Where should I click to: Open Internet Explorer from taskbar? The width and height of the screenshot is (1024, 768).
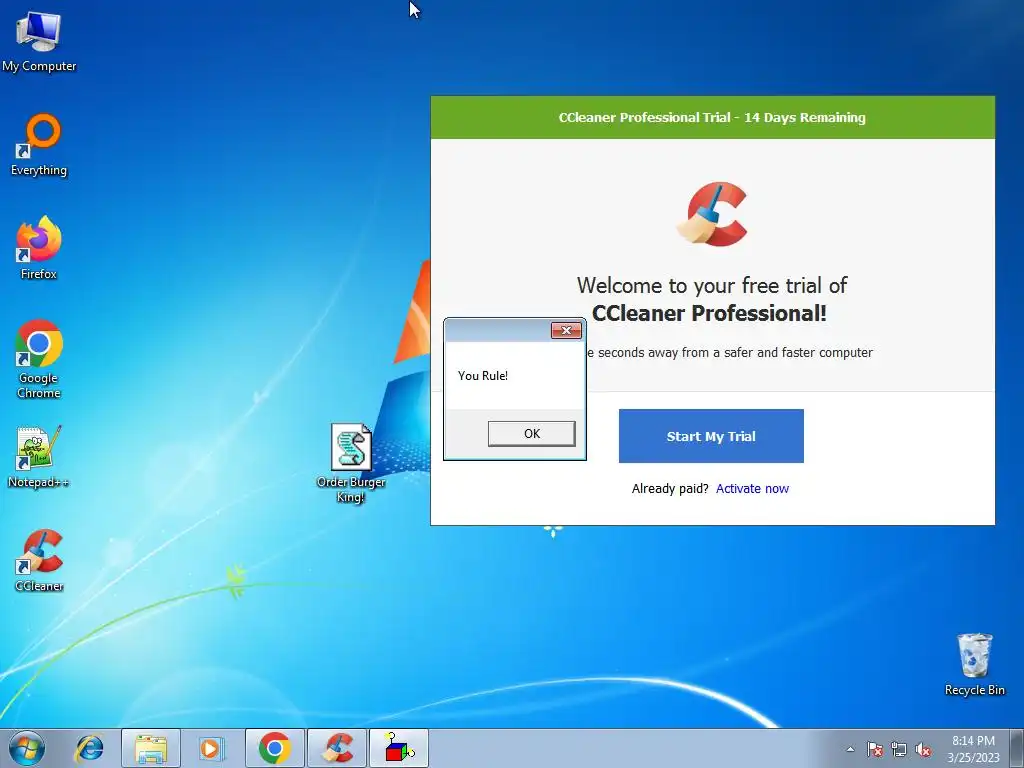click(89, 748)
